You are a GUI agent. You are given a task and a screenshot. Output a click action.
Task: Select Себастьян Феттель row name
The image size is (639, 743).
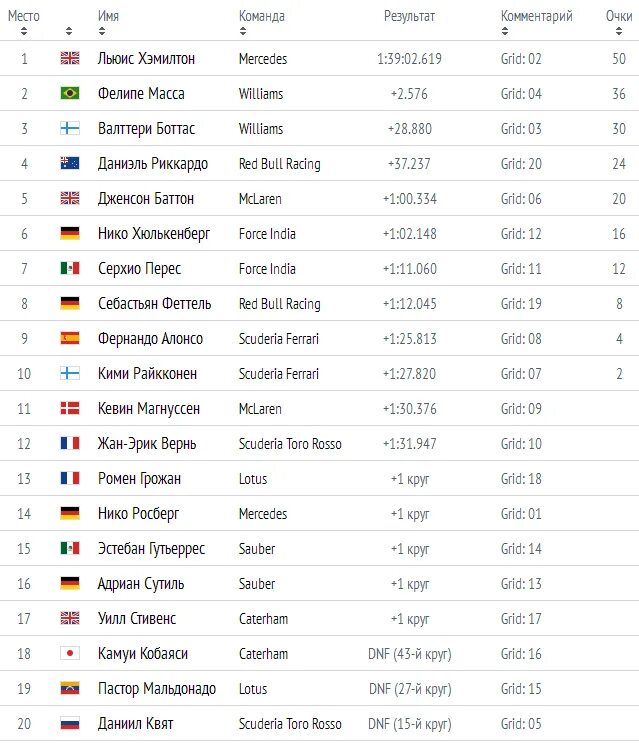point(154,303)
